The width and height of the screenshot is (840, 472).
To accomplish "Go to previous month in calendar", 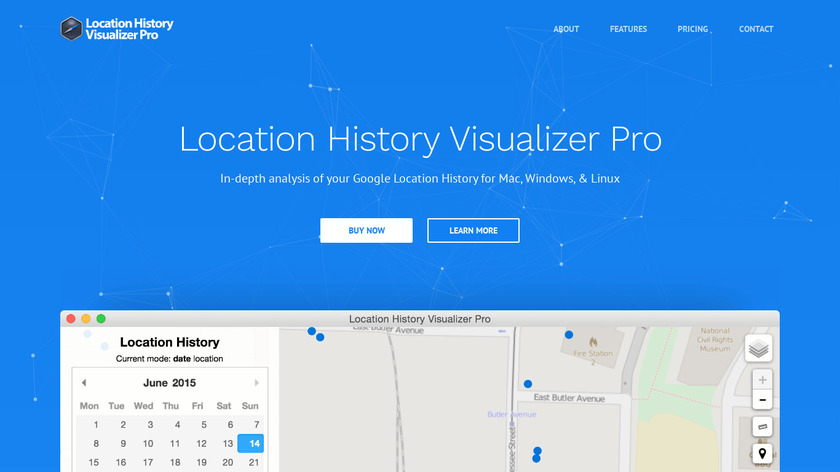I will 84,383.
